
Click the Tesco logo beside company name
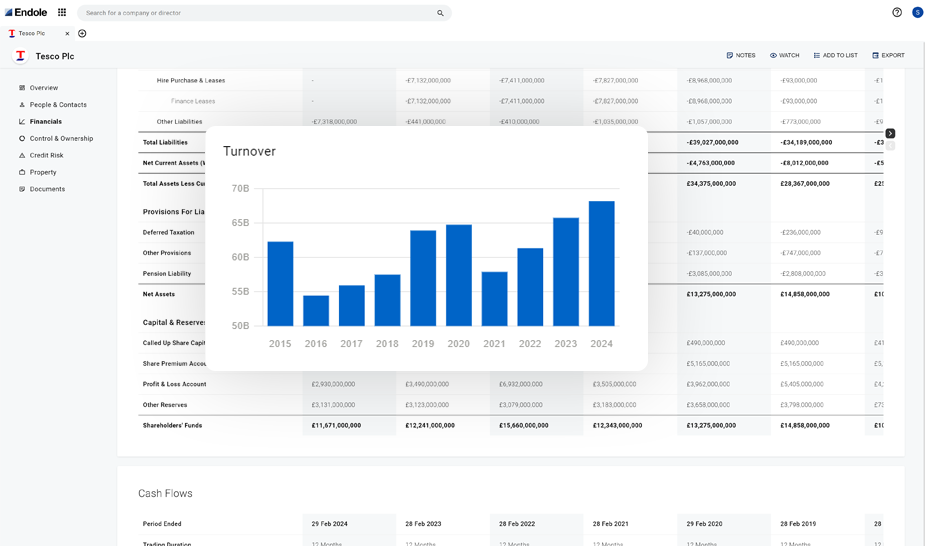point(21,56)
